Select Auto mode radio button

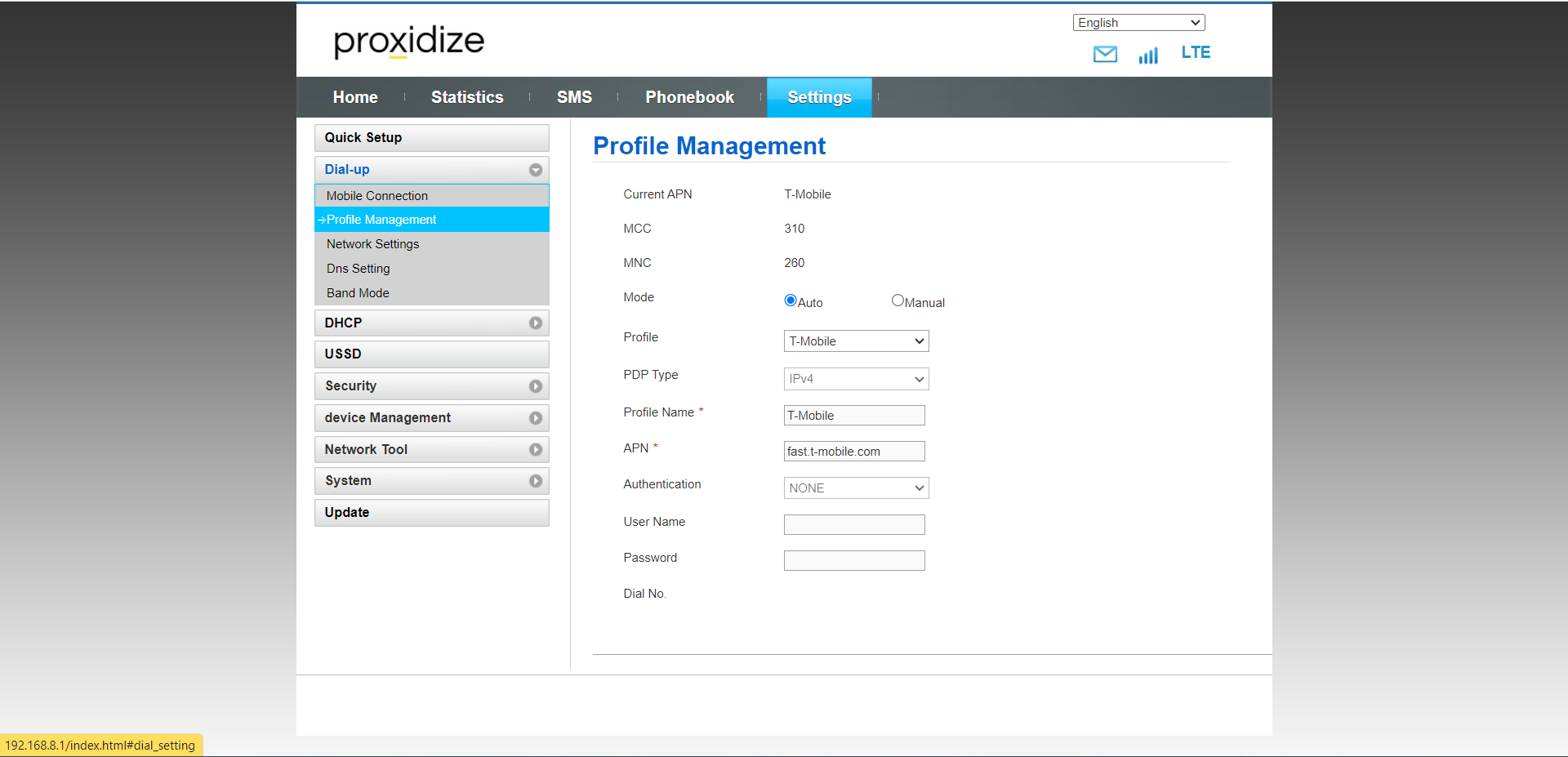point(791,301)
